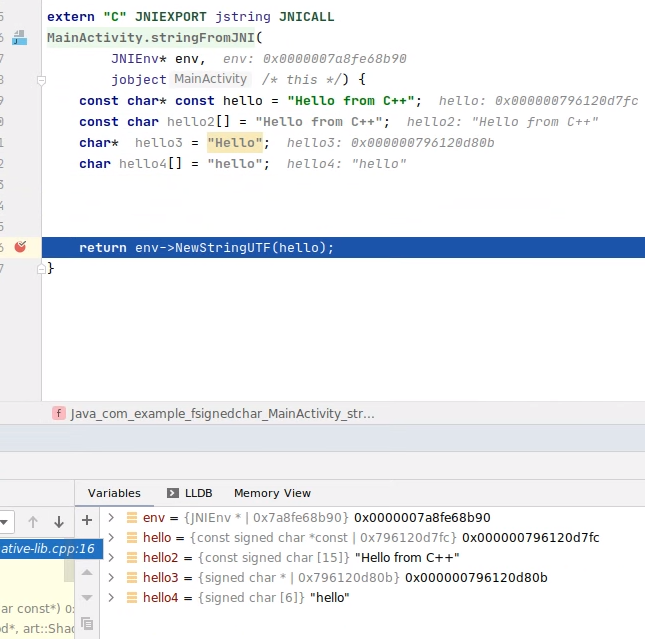Expand the hello2 array variable

click(x=112, y=557)
